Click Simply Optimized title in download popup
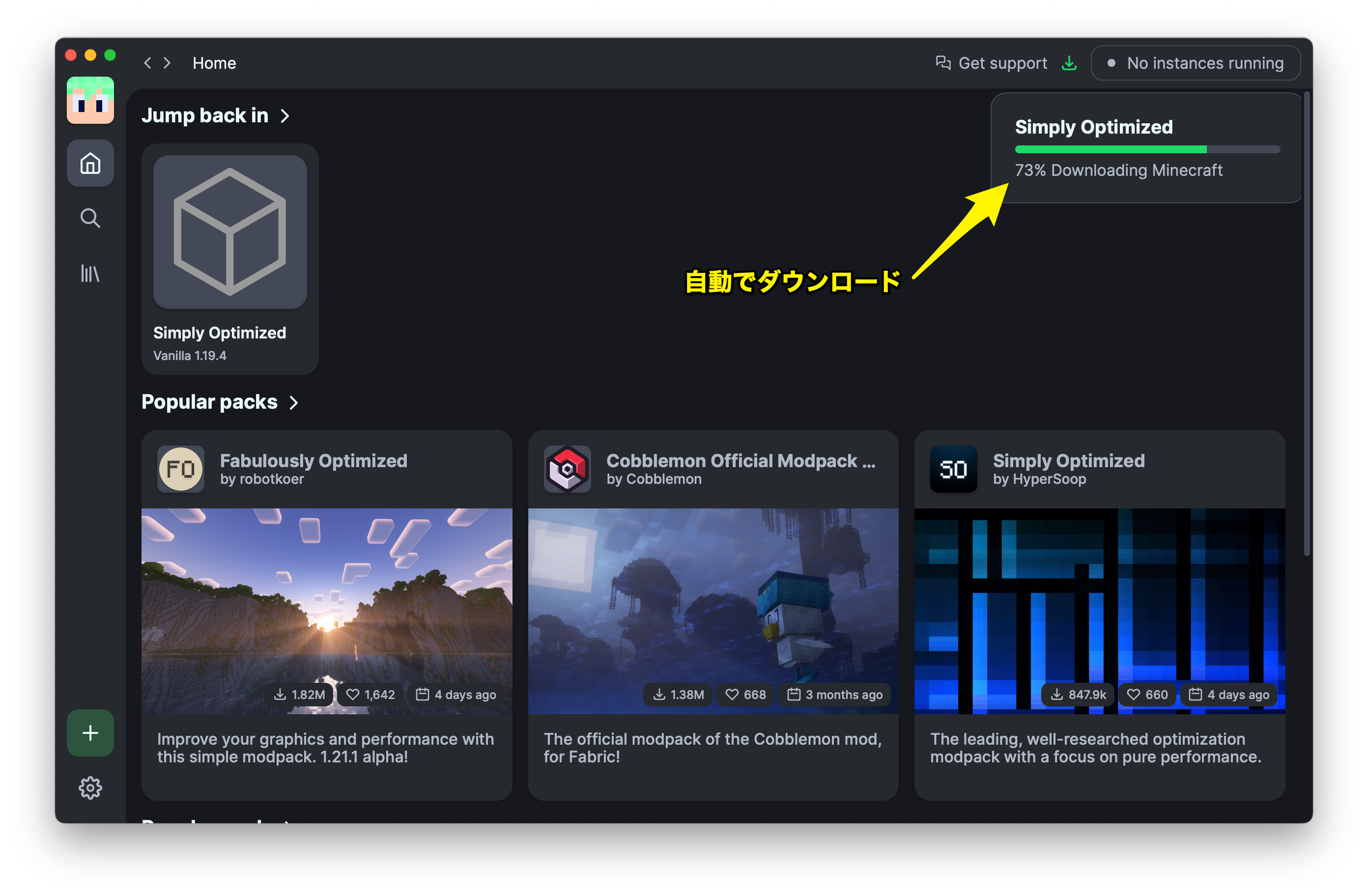The height and width of the screenshot is (896, 1368). tap(1094, 127)
